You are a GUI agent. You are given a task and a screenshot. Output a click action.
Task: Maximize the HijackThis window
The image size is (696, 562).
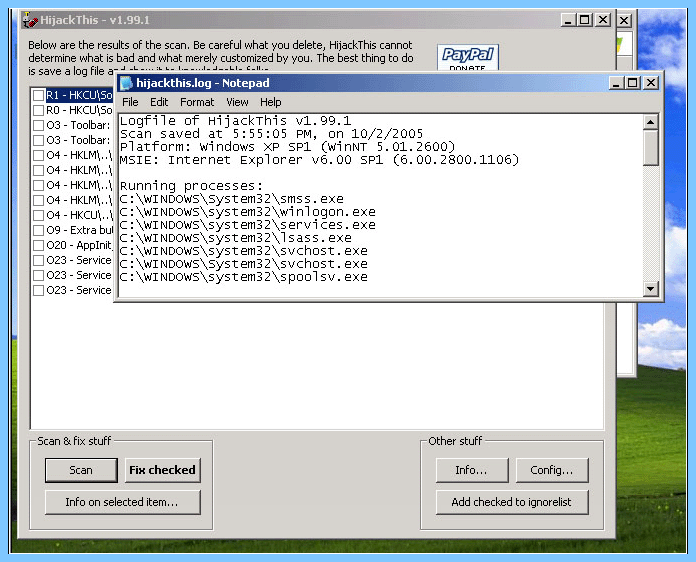tap(585, 20)
